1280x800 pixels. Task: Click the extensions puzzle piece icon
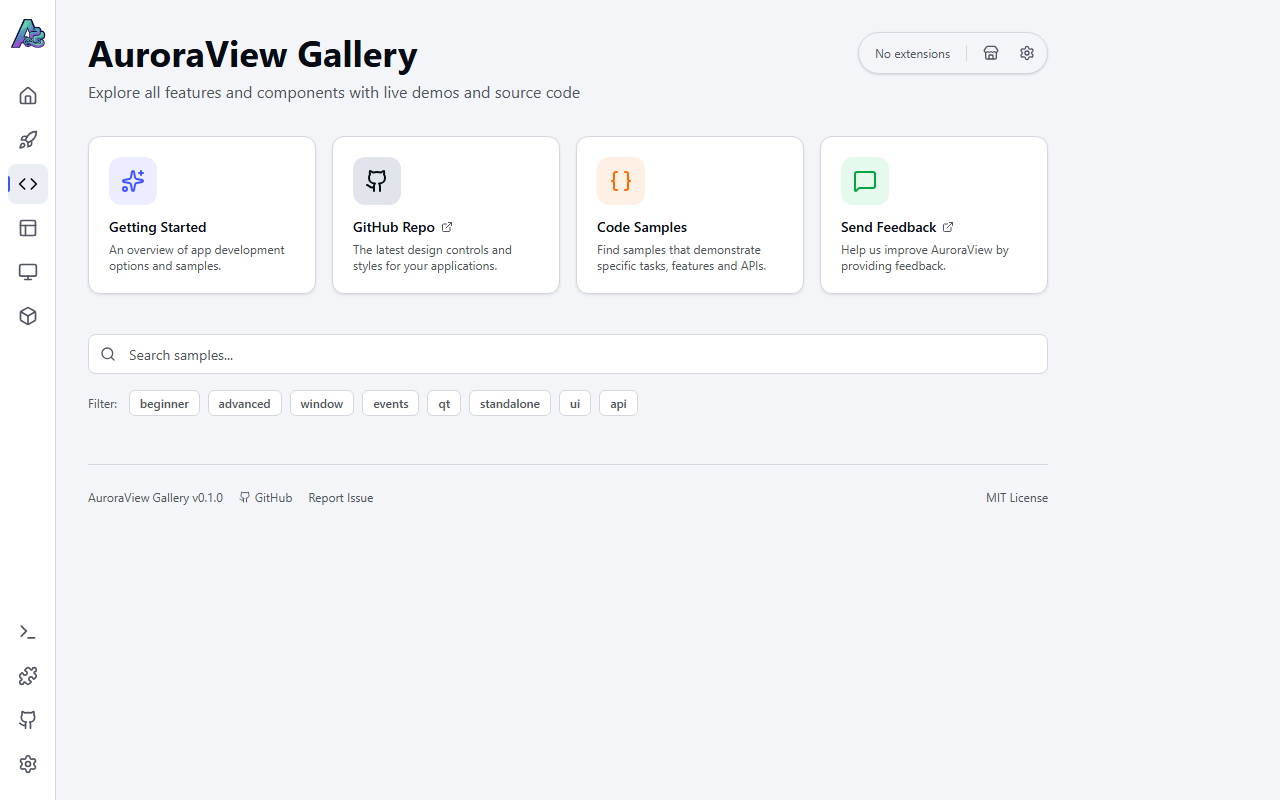coord(27,676)
